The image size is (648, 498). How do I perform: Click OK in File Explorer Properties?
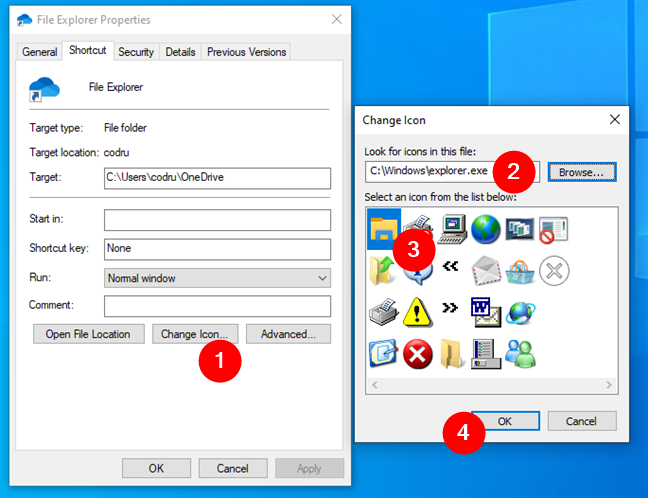point(156,468)
